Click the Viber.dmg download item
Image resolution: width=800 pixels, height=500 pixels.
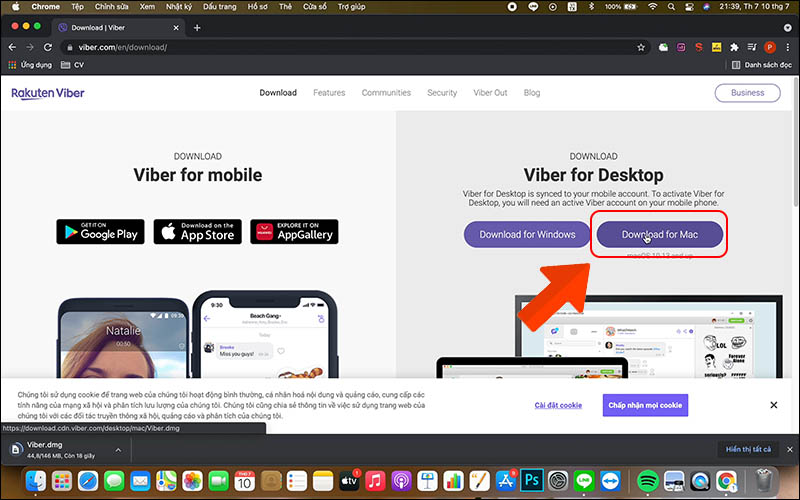(60, 450)
